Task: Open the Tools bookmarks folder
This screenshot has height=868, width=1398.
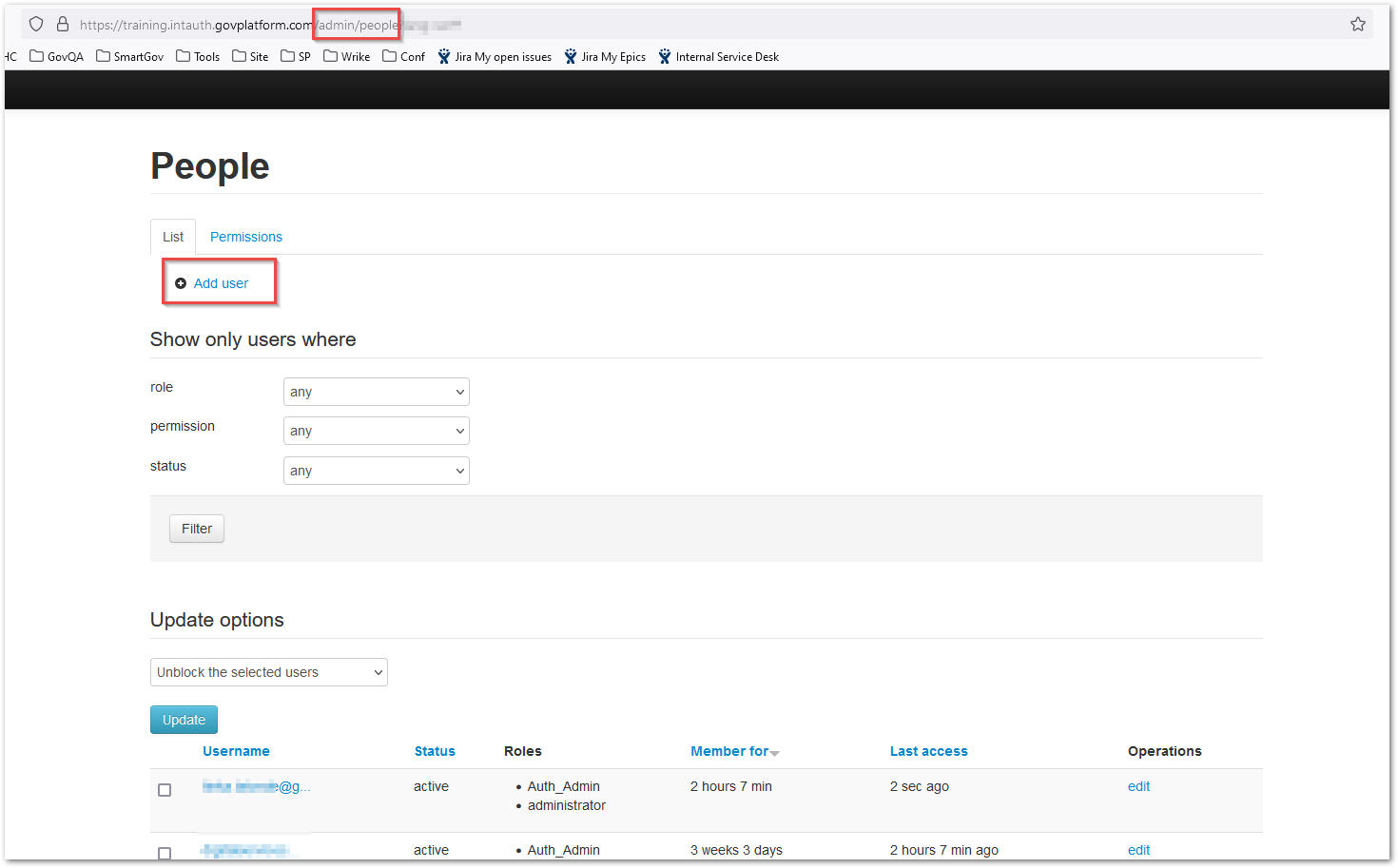Action: coord(198,56)
